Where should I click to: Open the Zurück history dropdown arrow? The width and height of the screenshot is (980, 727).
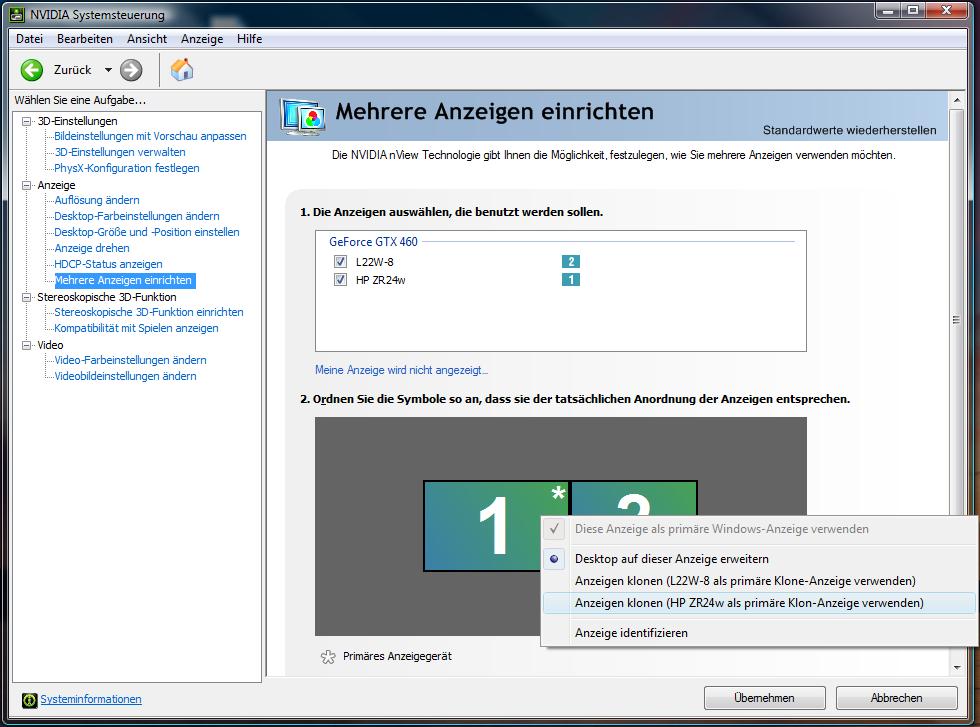click(108, 70)
